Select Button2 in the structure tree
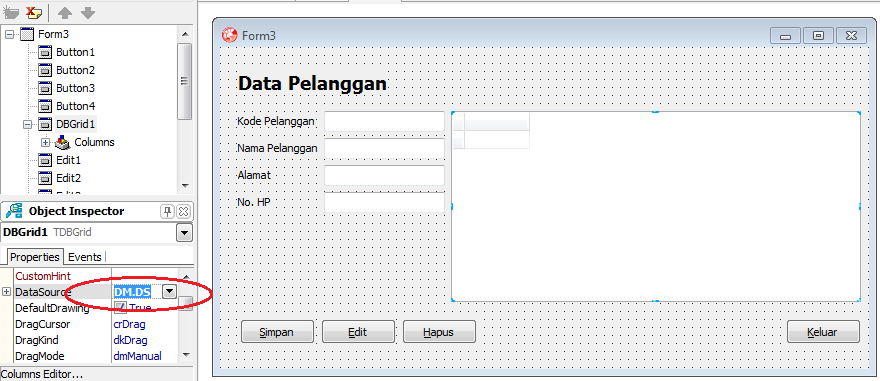This screenshot has width=880, height=381. pos(75,70)
